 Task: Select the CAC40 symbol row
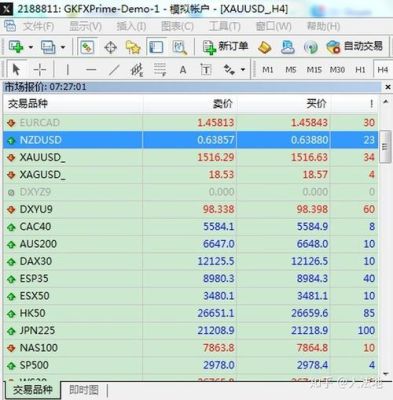click(x=190, y=227)
